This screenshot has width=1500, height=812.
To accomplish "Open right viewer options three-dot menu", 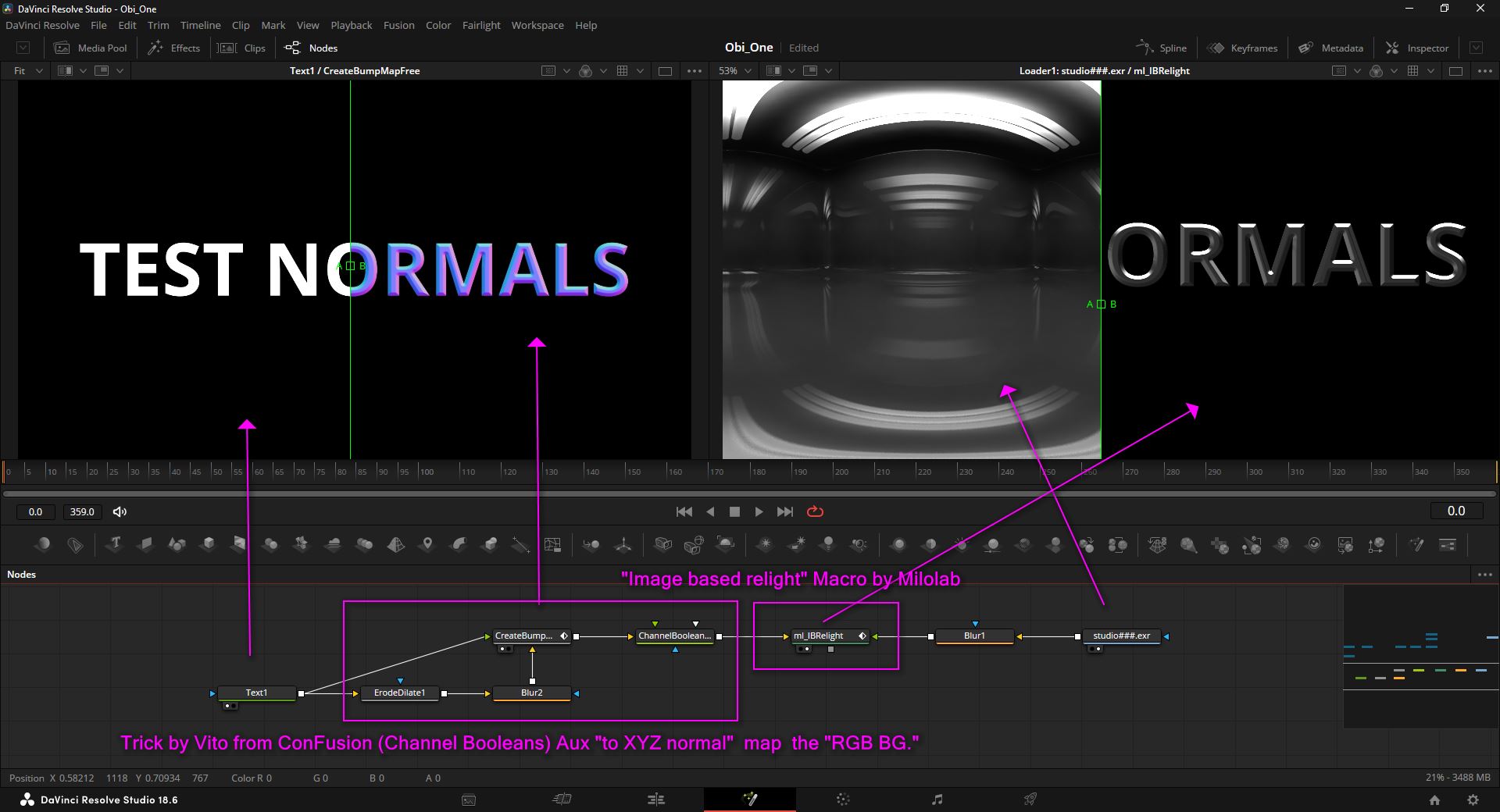I will point(1485,70).
